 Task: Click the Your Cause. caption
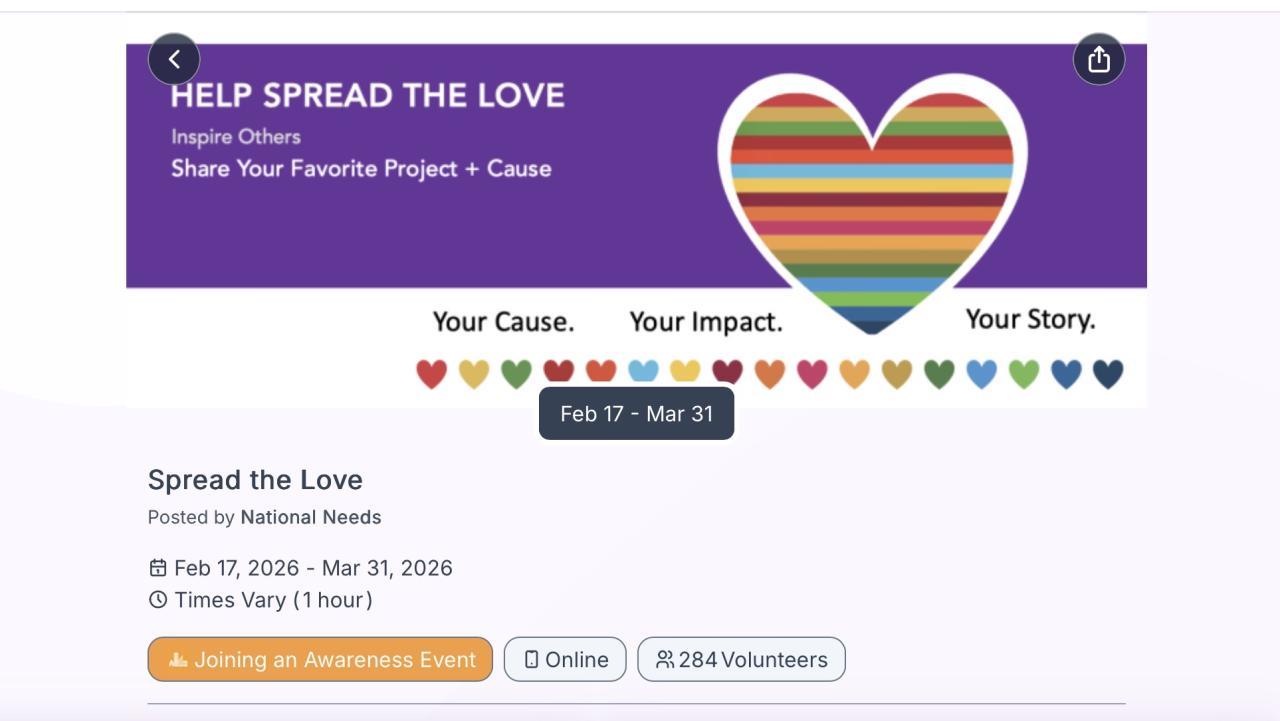(x=503, y=322)
